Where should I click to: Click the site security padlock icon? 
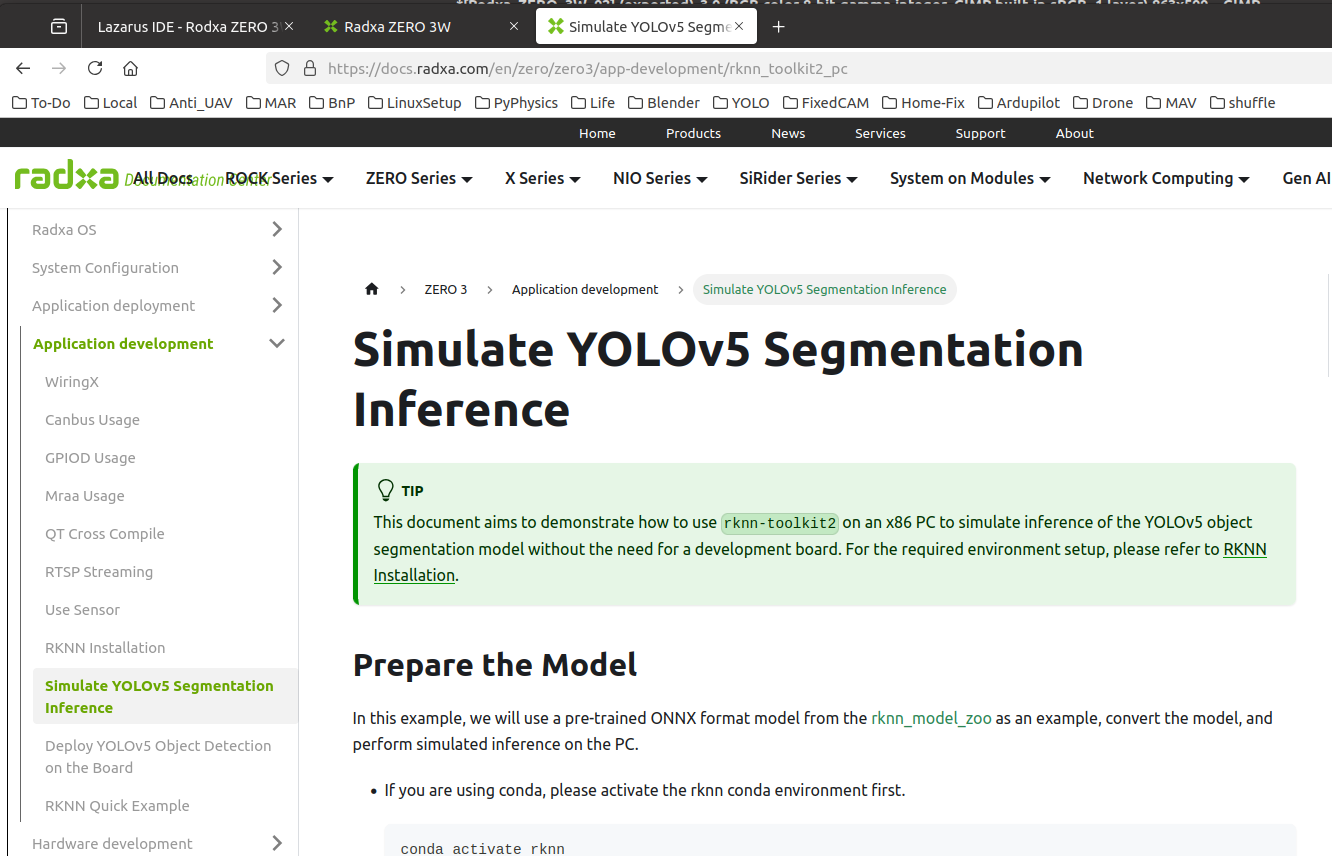(x=309, y=68)
